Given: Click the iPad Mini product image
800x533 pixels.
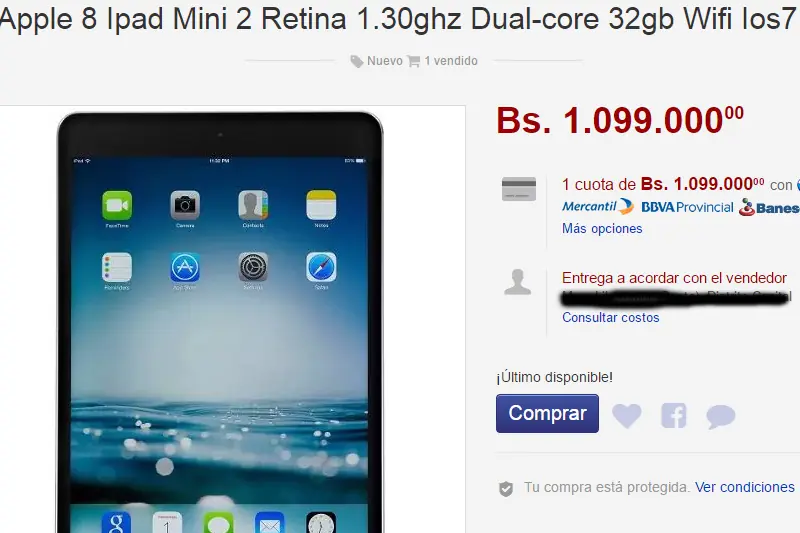Looking at the screenshot, I should tap(220, 322).
